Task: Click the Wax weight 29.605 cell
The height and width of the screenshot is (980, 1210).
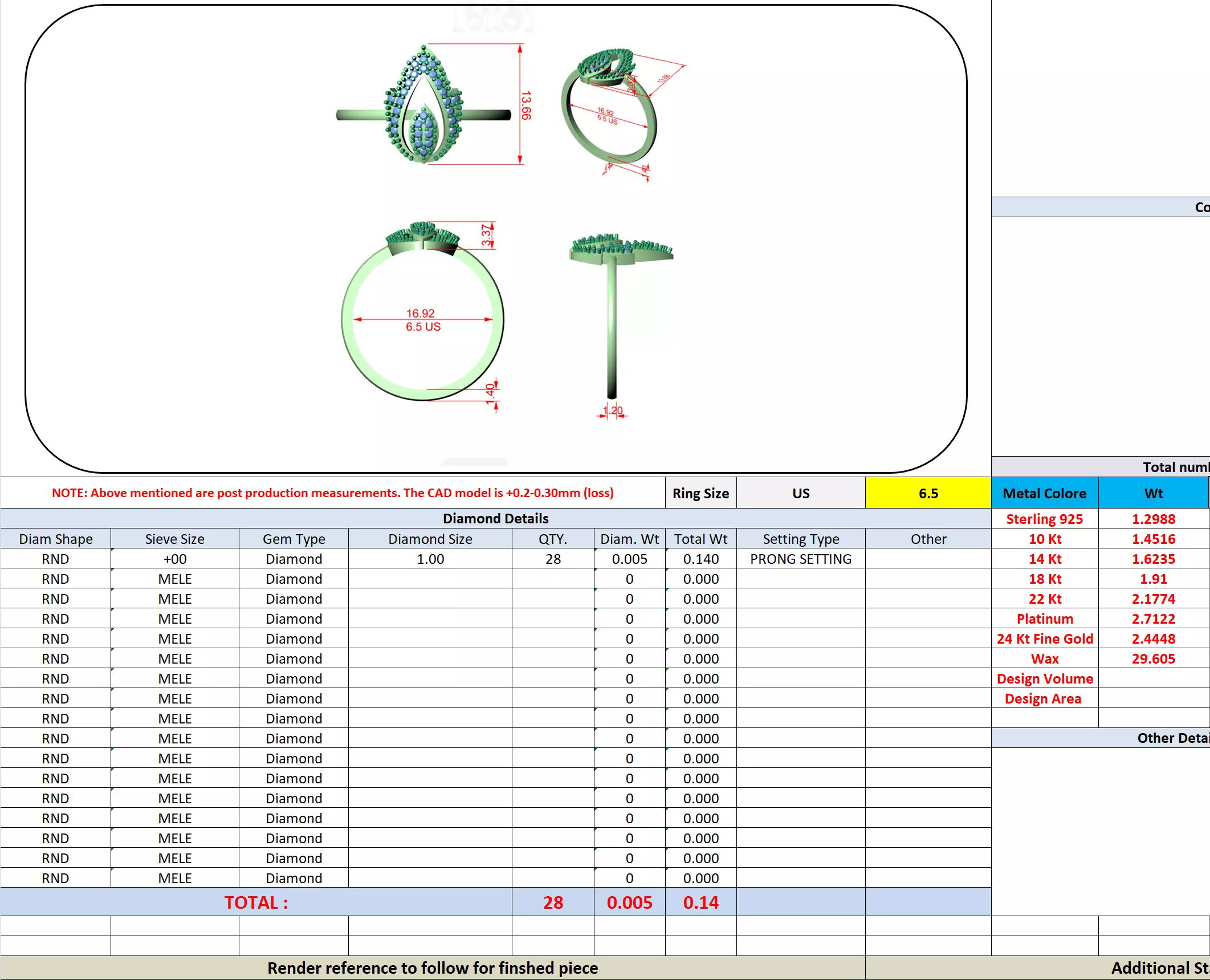Action: [1152, 658]
